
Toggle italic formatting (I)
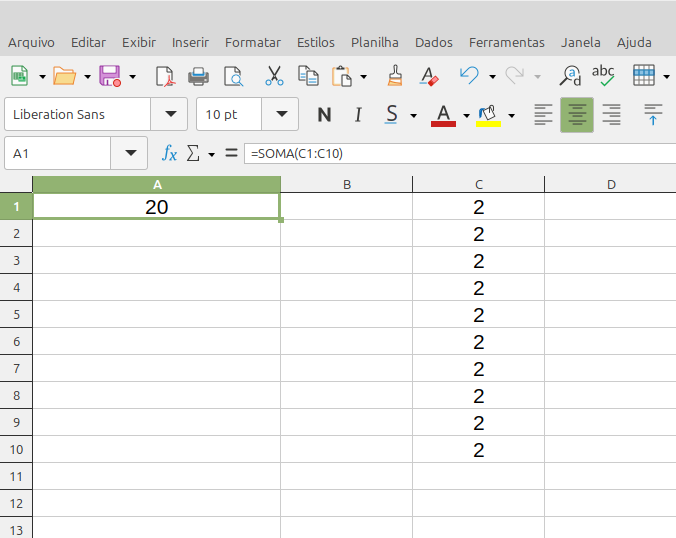(x=357, y=115)
